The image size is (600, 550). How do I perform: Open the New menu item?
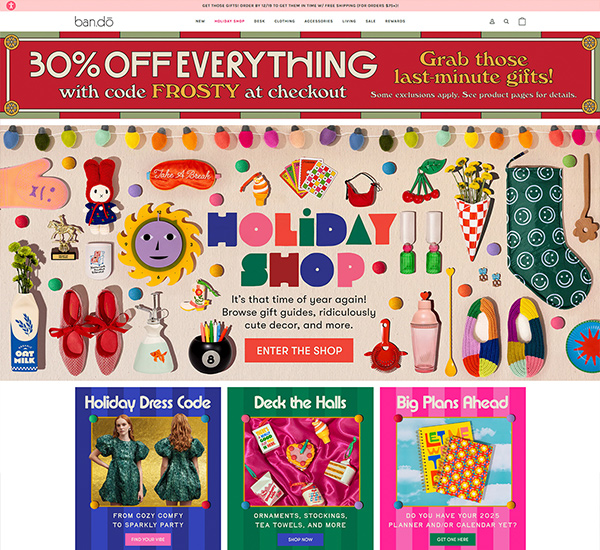[200, 21]
